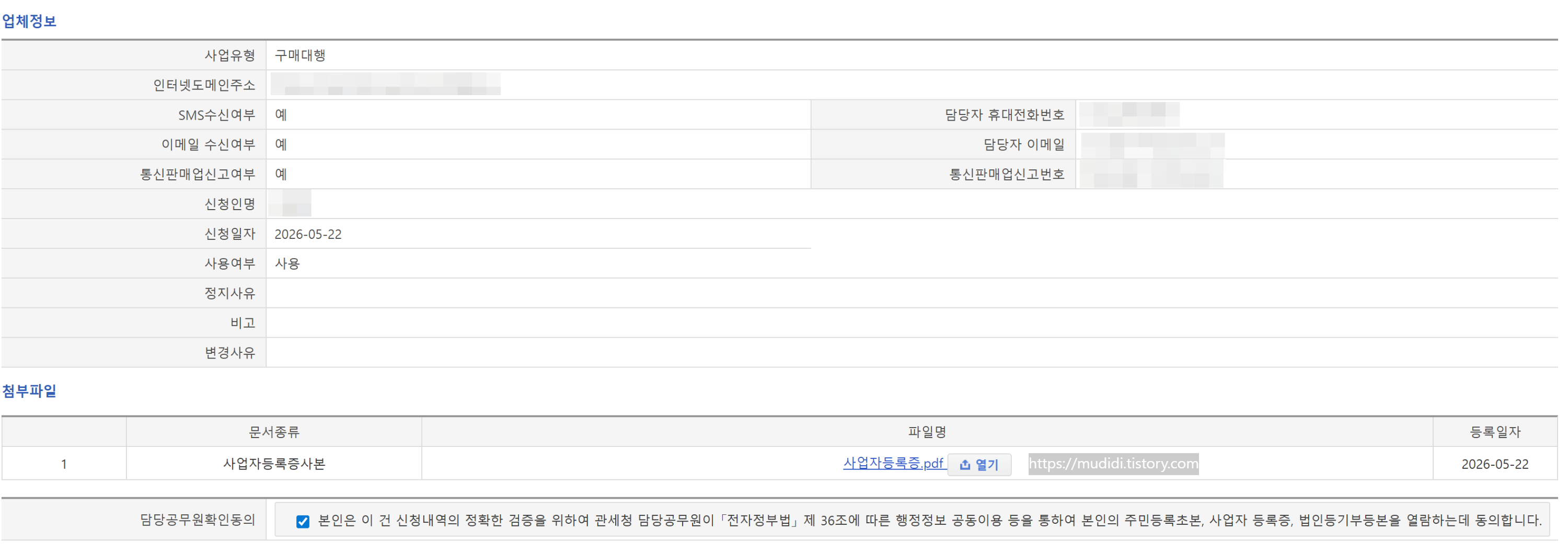Screen dimensions: 1568x552
Task: Click the empty 정지사유 field
Action: [x=912, y=293]
